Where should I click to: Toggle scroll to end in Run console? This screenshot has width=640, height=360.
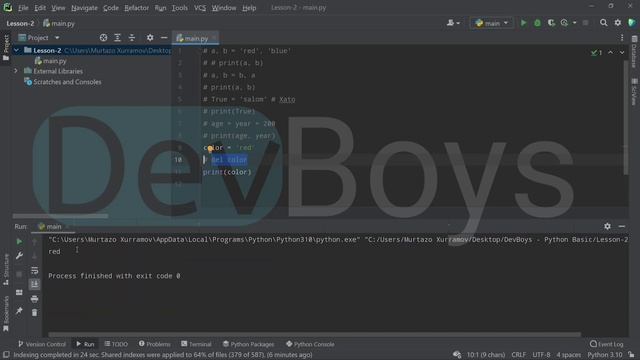tap(35, 284)
